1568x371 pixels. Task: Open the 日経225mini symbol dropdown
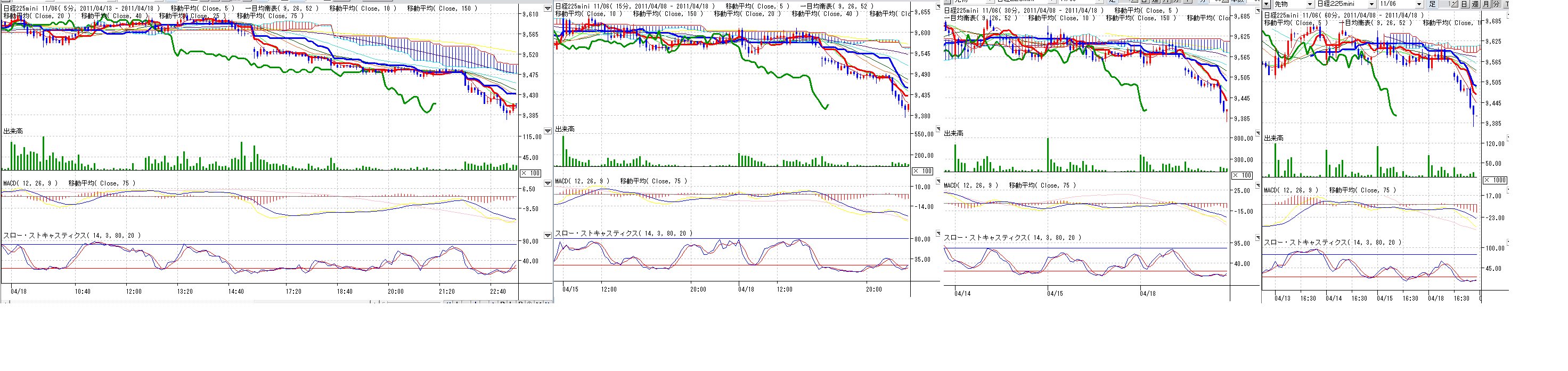click(x=1371, y=4)
